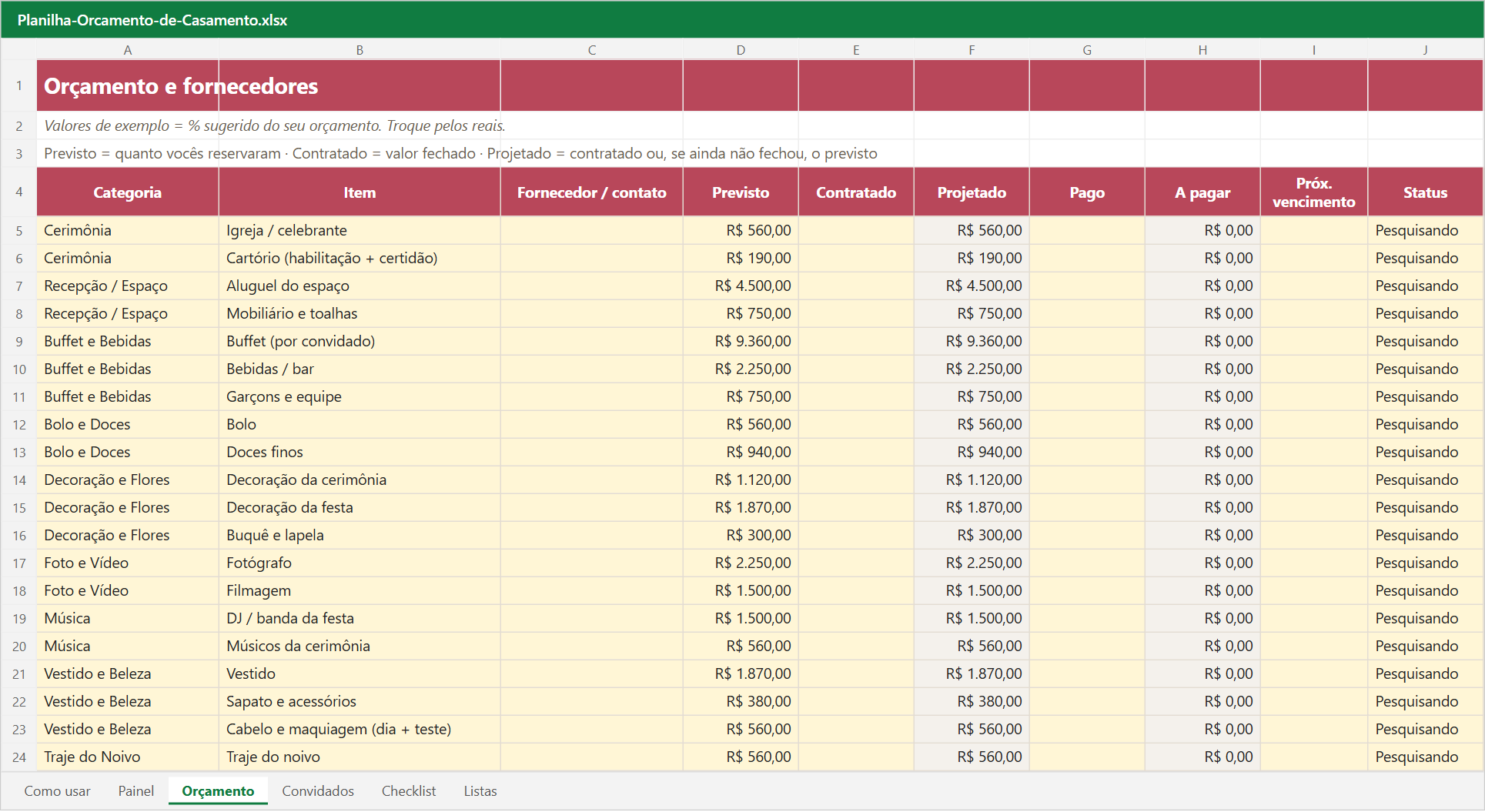Open the Listas sheet tab
1485x812 pixels.
[x=480, y=791]
